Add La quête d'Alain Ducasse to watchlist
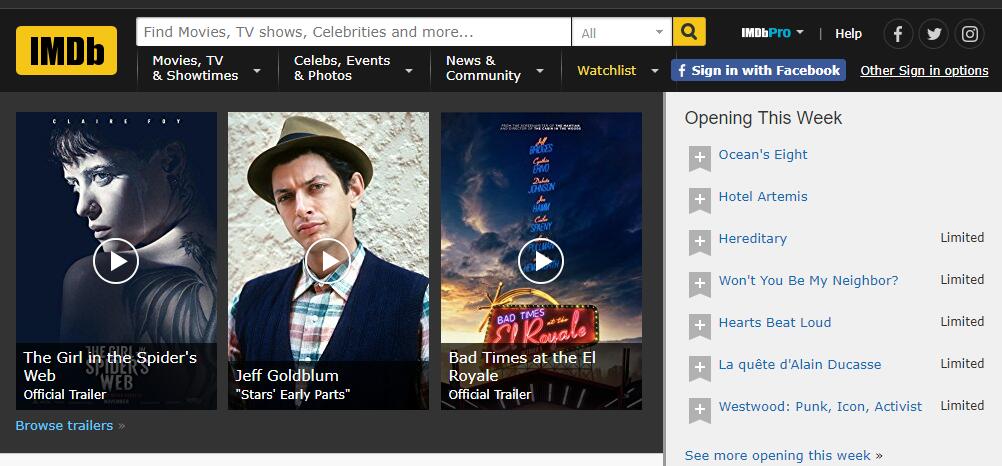Image resolution: width=1002 pixels, height=466 pixels. (700, 368)
